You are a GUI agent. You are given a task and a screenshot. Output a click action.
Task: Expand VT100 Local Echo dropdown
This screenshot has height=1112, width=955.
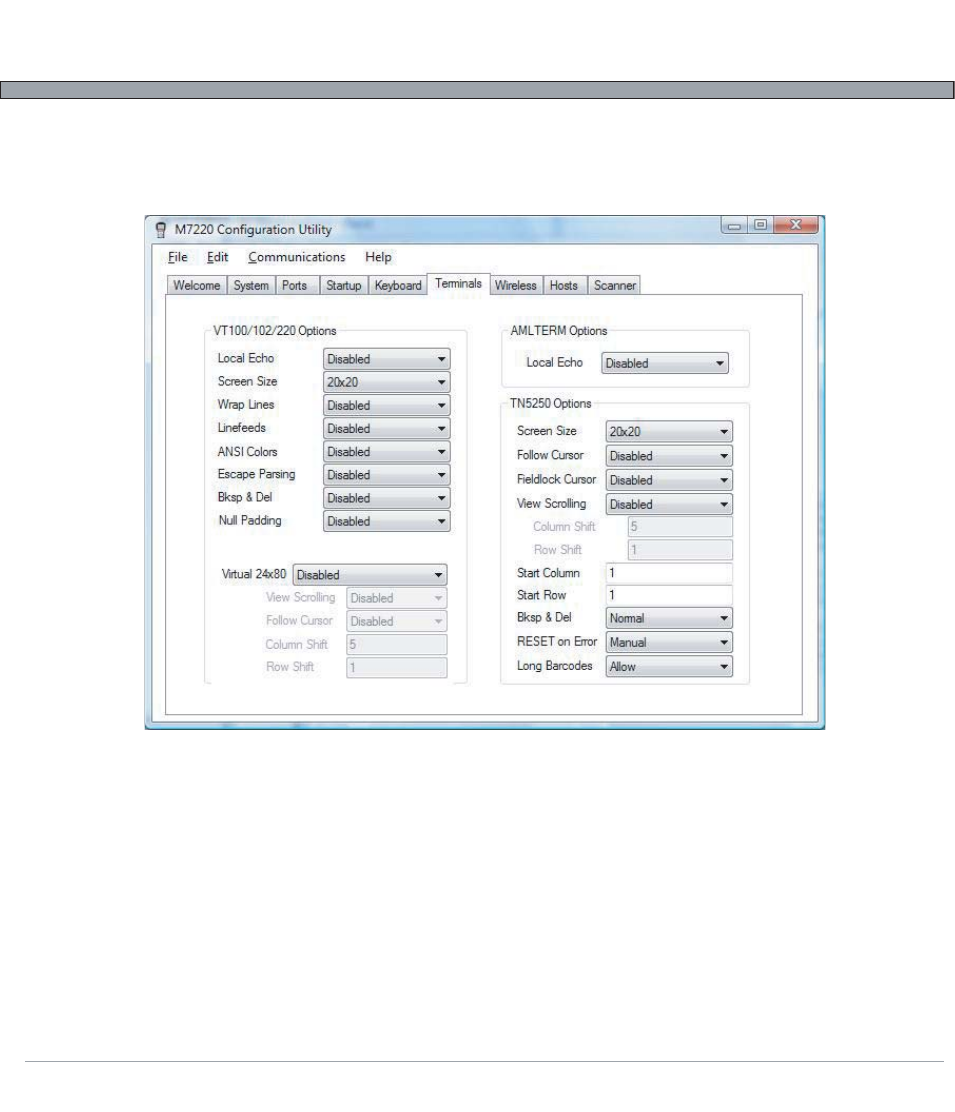point(386,359)
